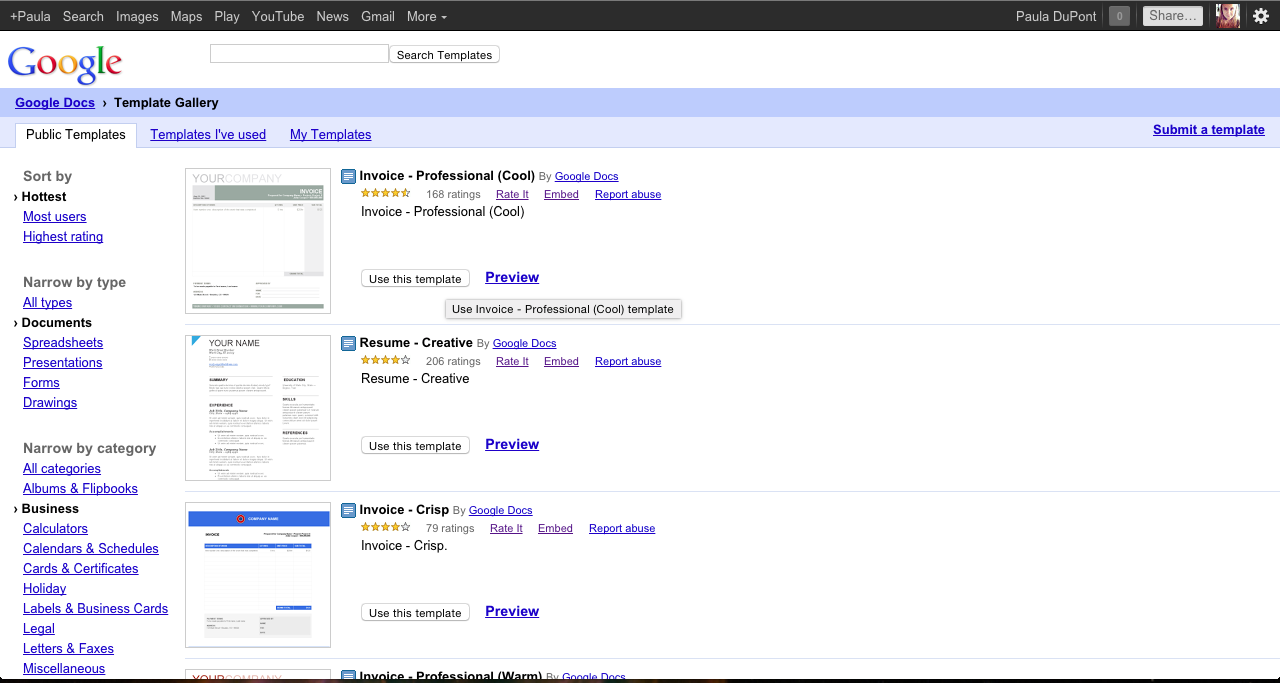Expand the More dropdown in top bar
The image size is (1280, 683).
[x=427, y=16]
